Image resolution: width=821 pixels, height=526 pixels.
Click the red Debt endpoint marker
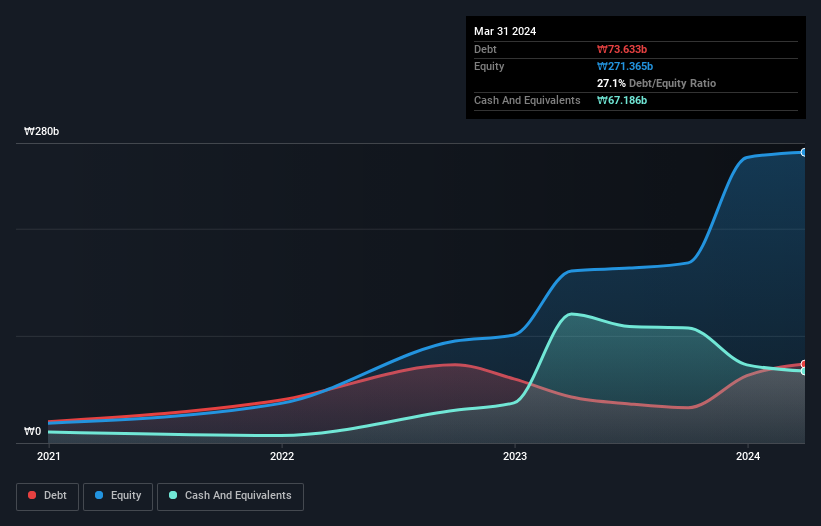pyautogui.click(x=804, y=364)
